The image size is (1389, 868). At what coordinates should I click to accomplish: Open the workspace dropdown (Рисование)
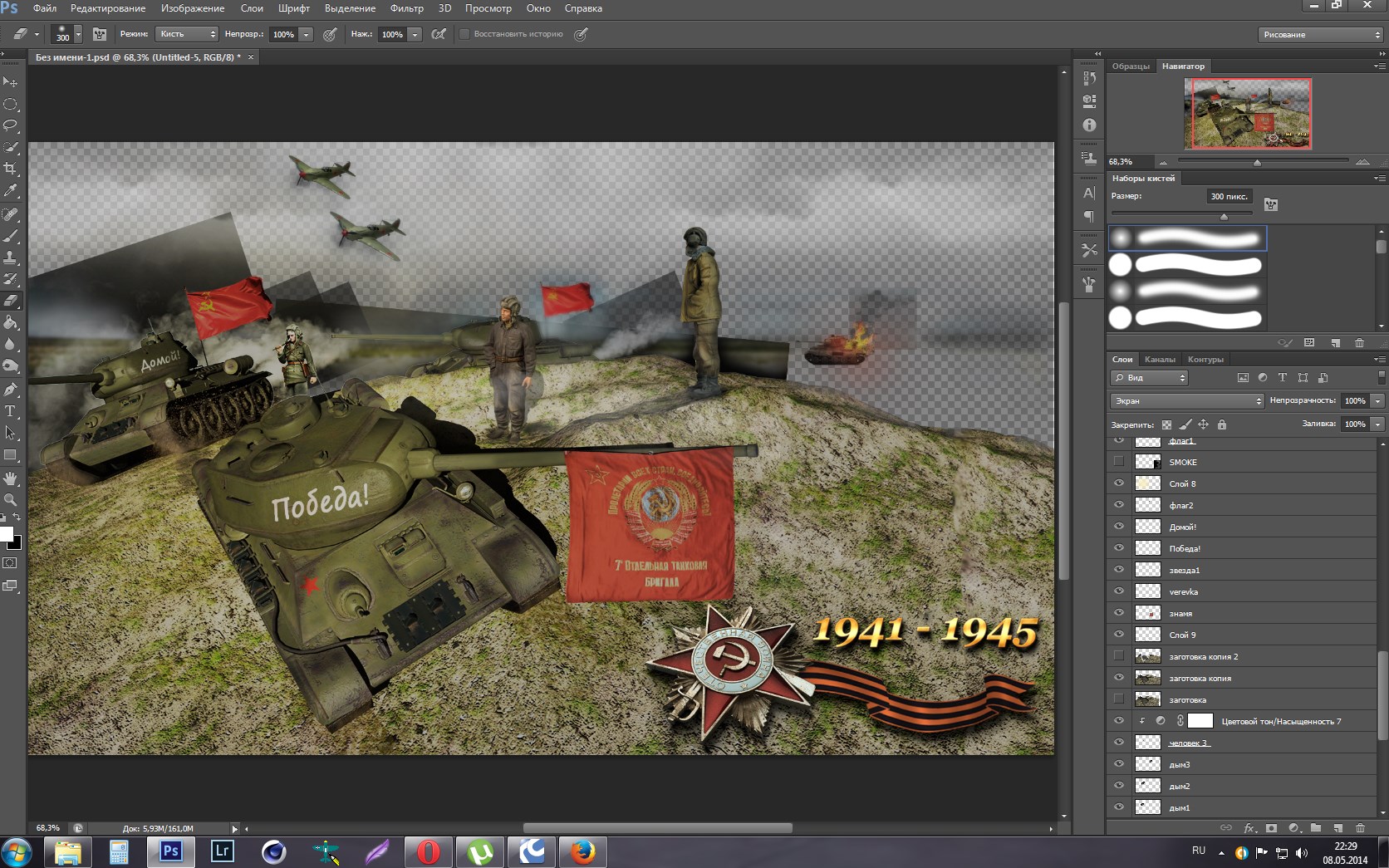click(x=1320, y=34)
